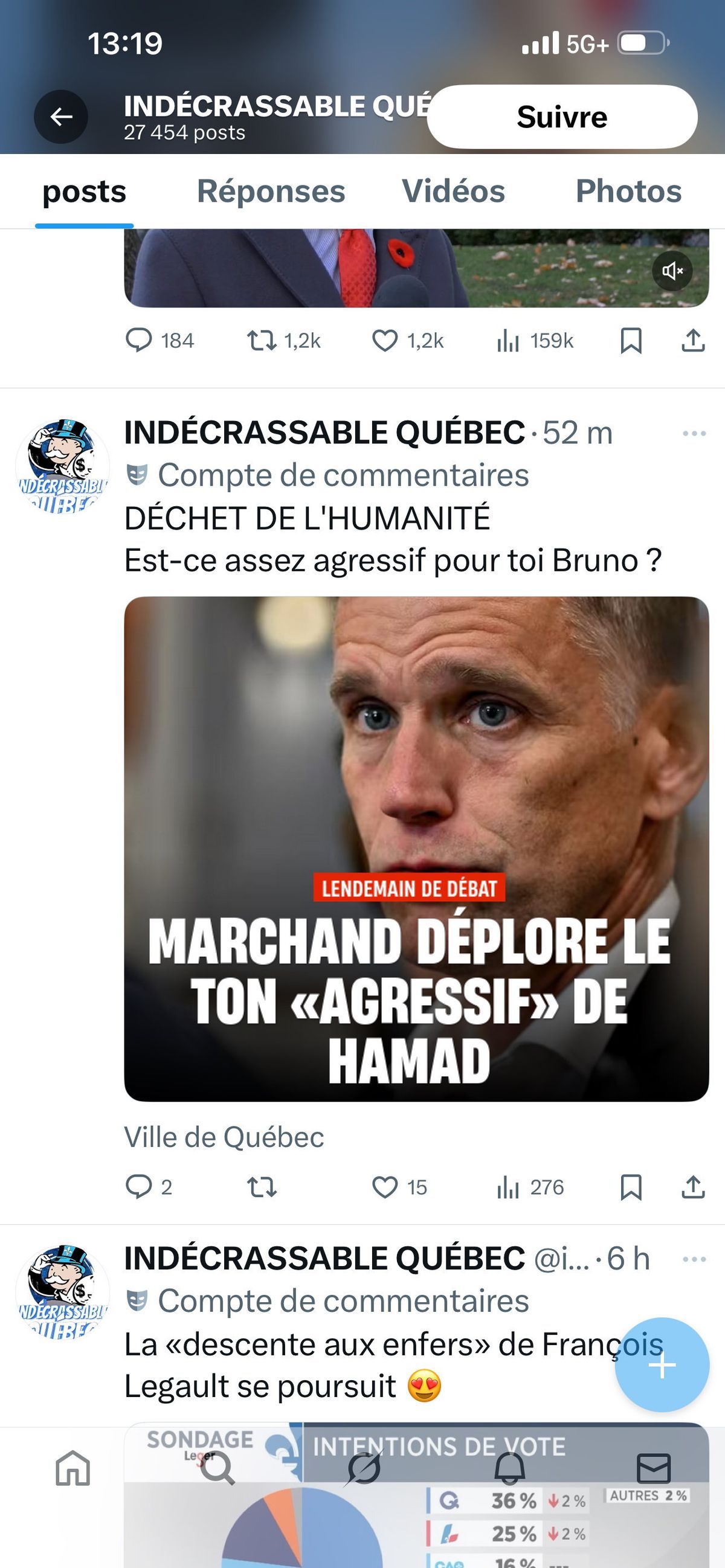Switch to the Photos tab
This screenshot has width=725, height=1568.
(628, 191)
